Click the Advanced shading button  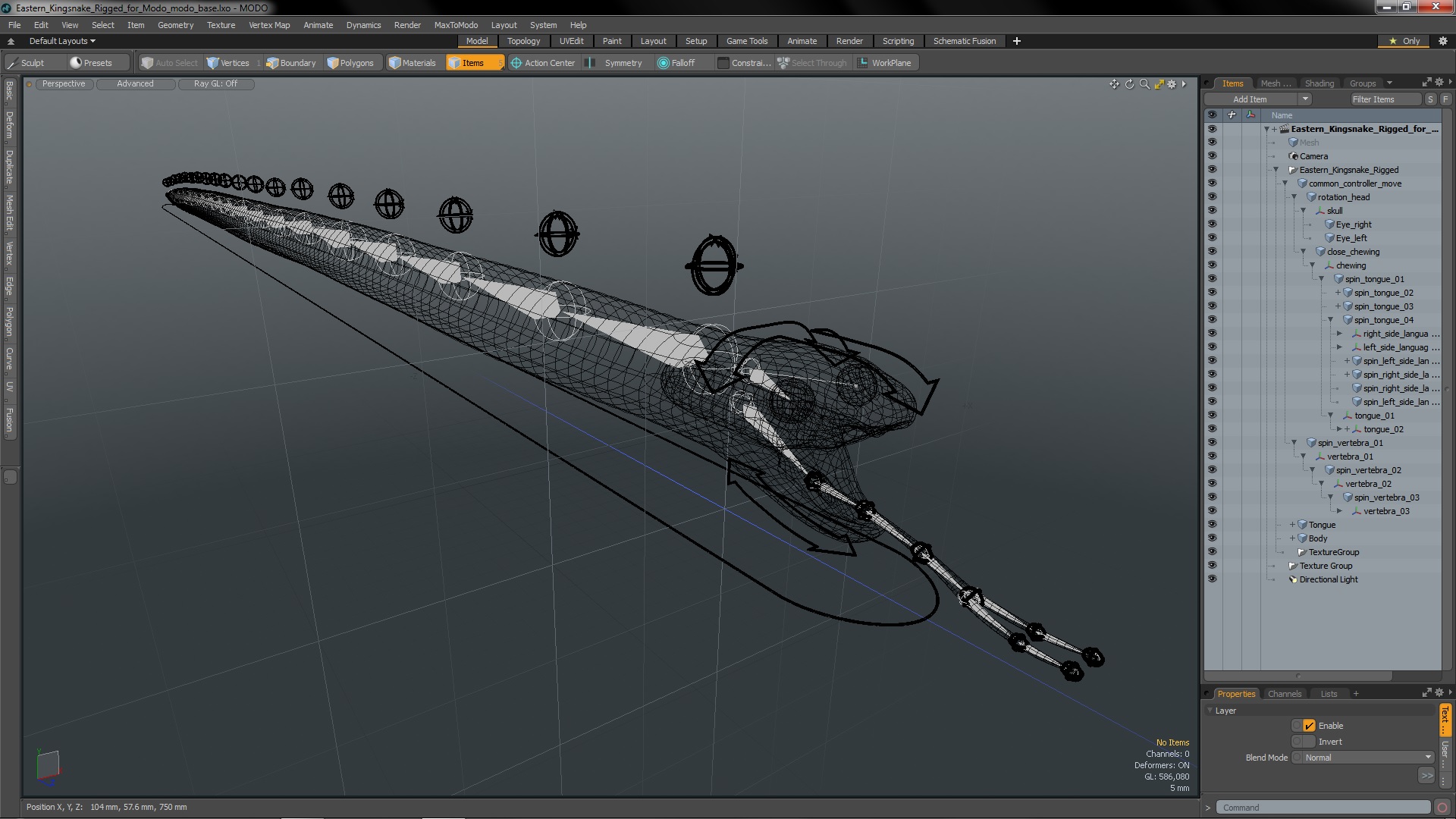pyautogui.click(x=135, y=84)
